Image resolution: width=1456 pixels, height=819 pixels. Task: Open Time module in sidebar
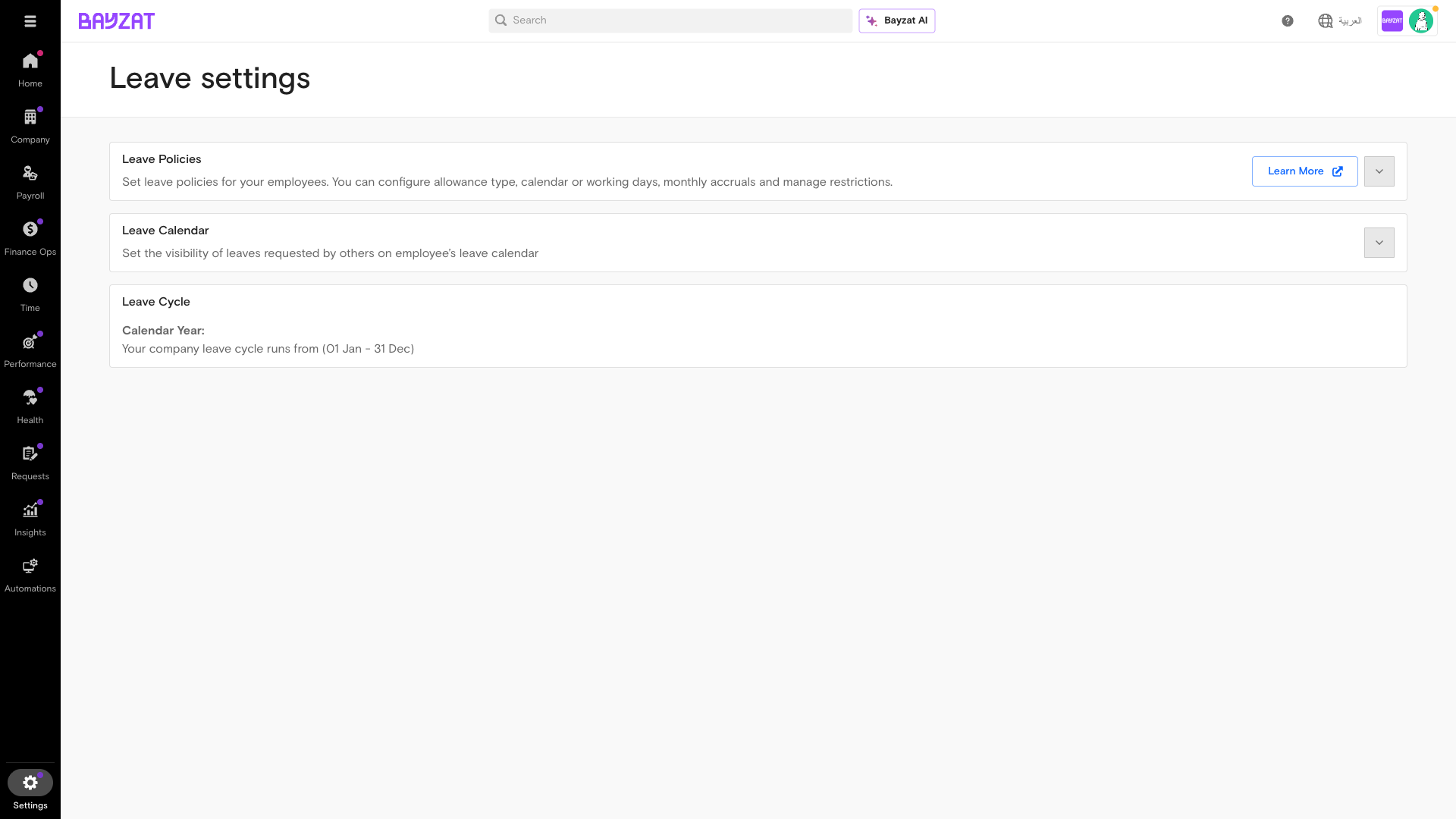coord(30,294)
